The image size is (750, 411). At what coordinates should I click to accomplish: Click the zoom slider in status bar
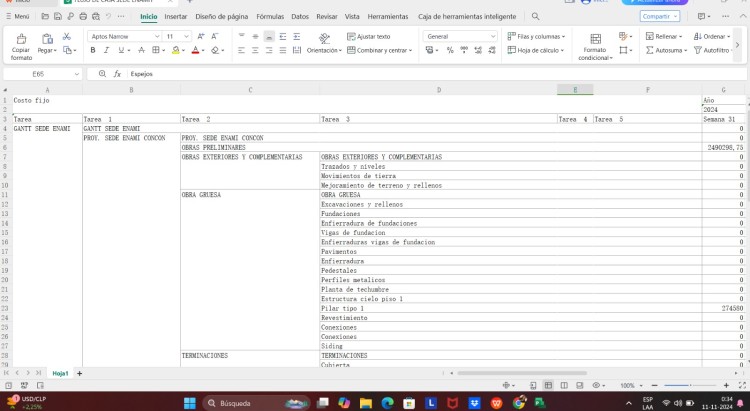point(690,385)
